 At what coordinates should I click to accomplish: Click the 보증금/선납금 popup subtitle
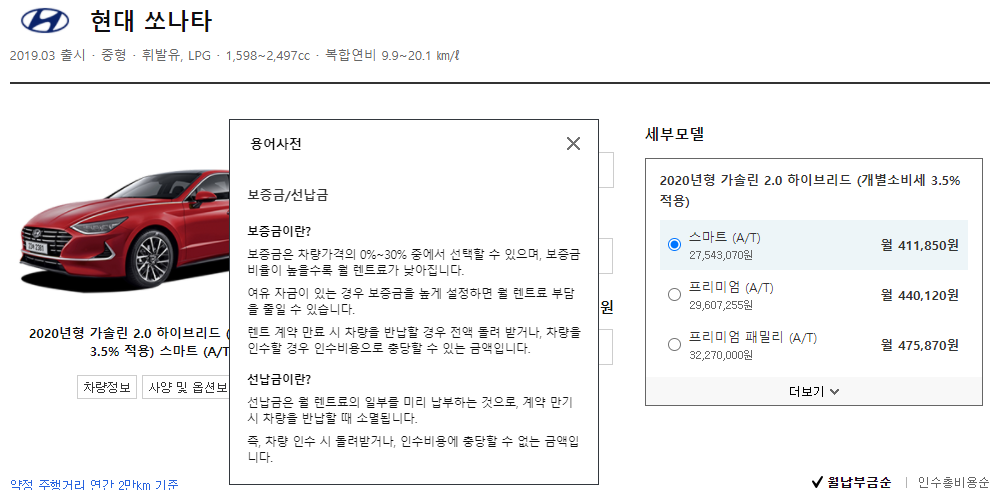[288, 195]
